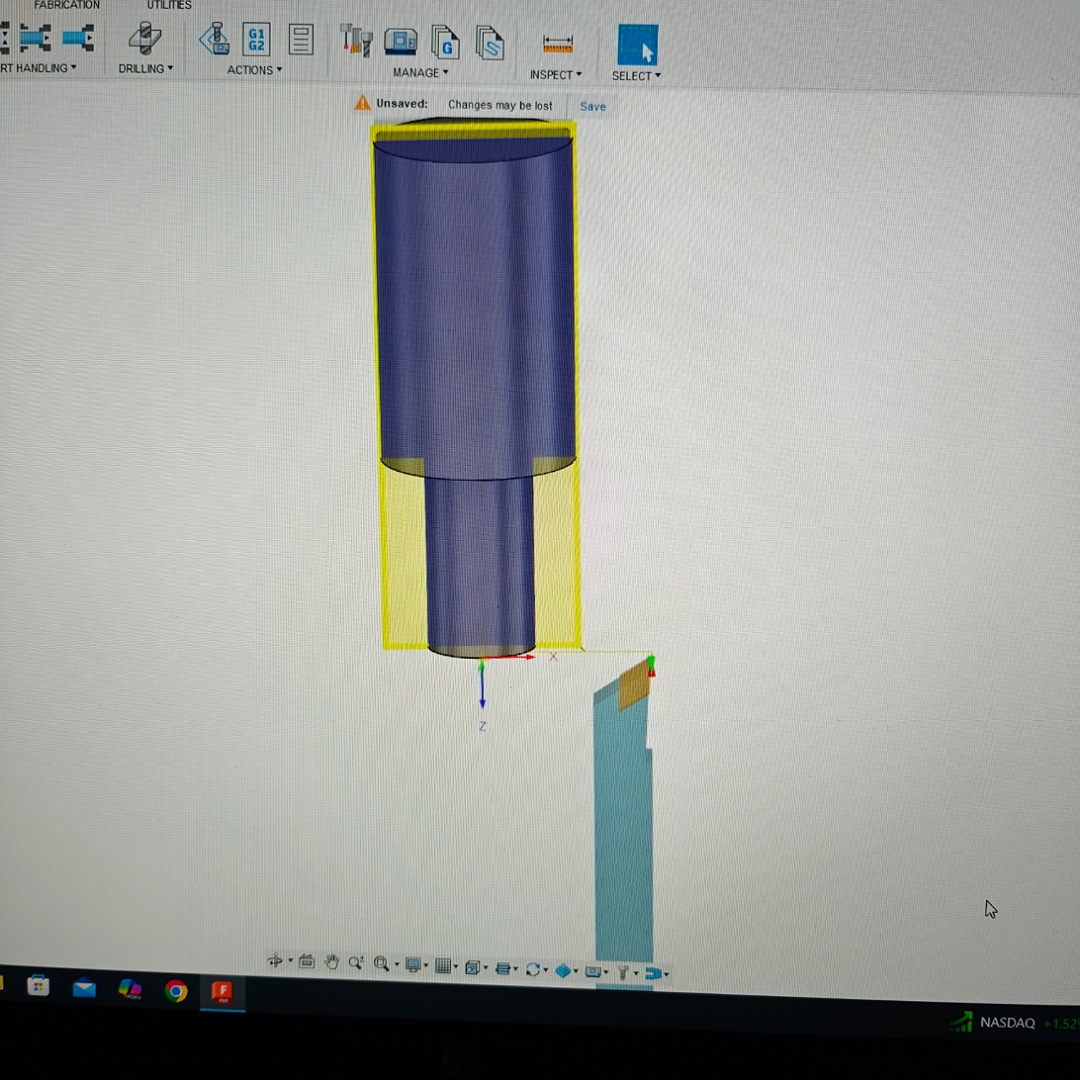Expand the Actions dropdown menu
The width and height of the screenshot is (1080, 1080).
coord(279,70)
